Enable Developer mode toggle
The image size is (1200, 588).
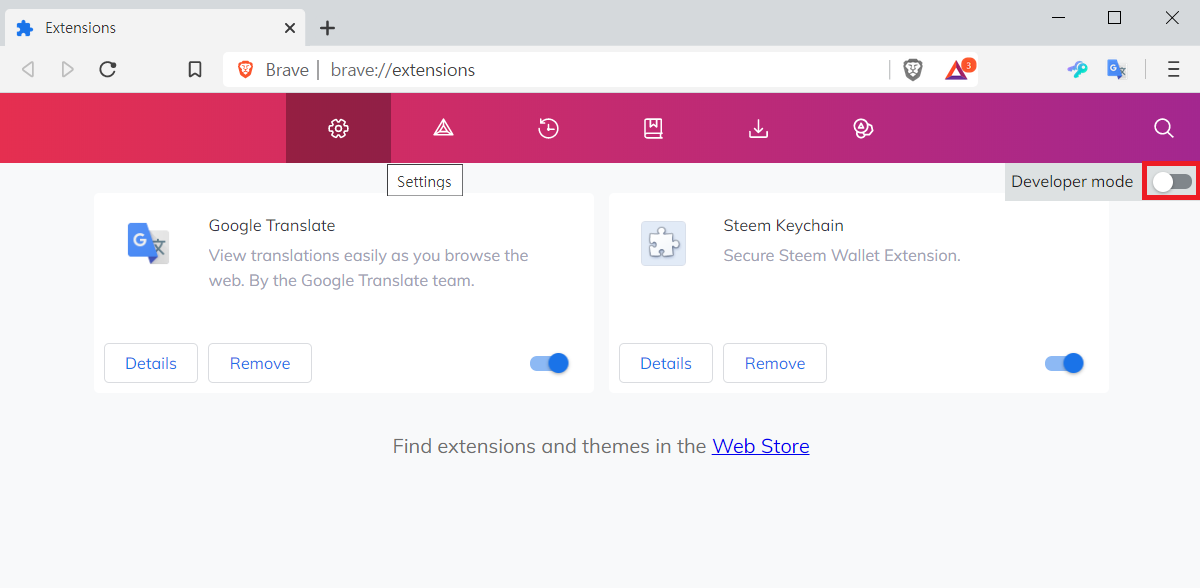(1172, 182)
